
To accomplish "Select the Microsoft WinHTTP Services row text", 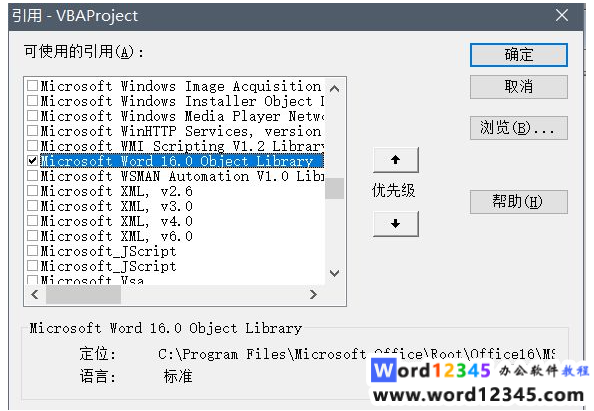I will (181, 131).
